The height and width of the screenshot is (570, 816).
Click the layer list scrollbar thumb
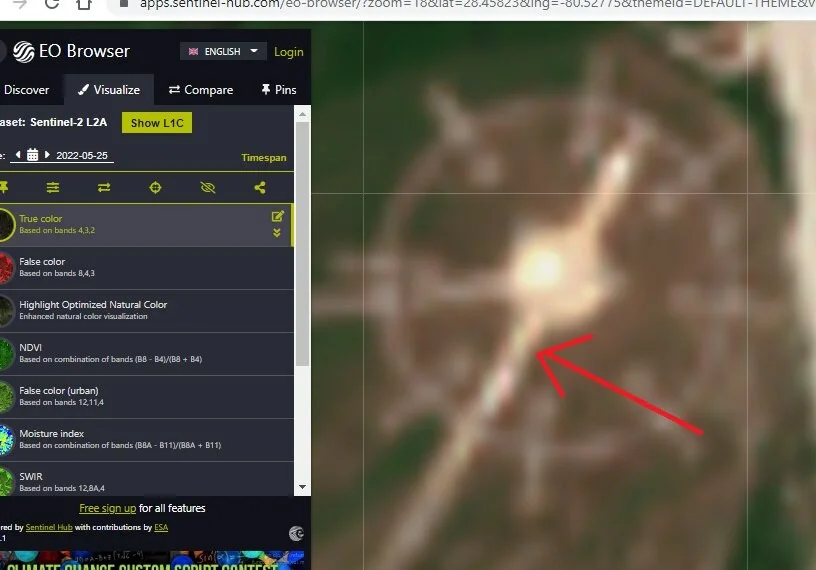[302, 244]
